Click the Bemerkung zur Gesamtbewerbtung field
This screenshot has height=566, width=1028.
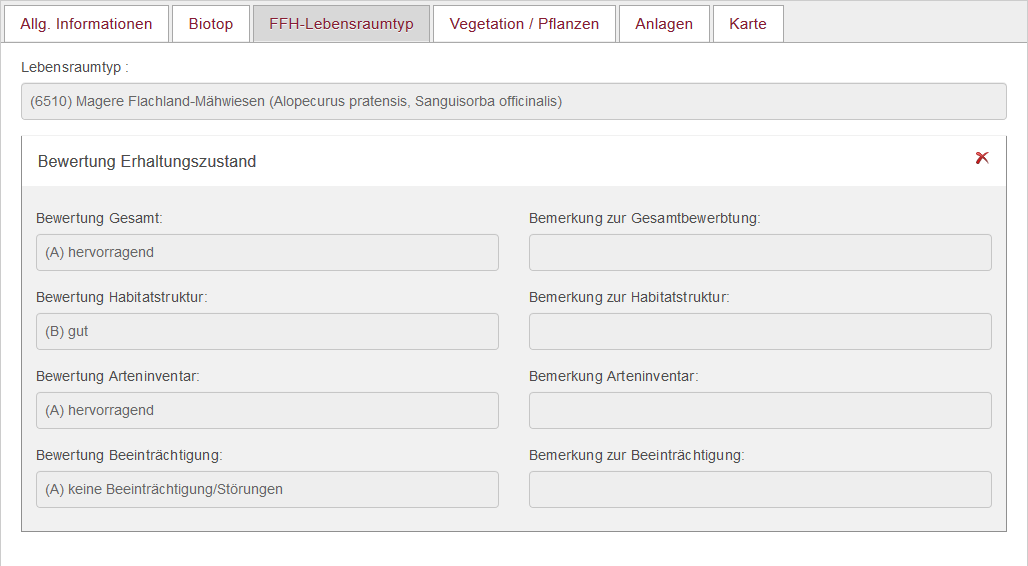click(x=760, y=253)
